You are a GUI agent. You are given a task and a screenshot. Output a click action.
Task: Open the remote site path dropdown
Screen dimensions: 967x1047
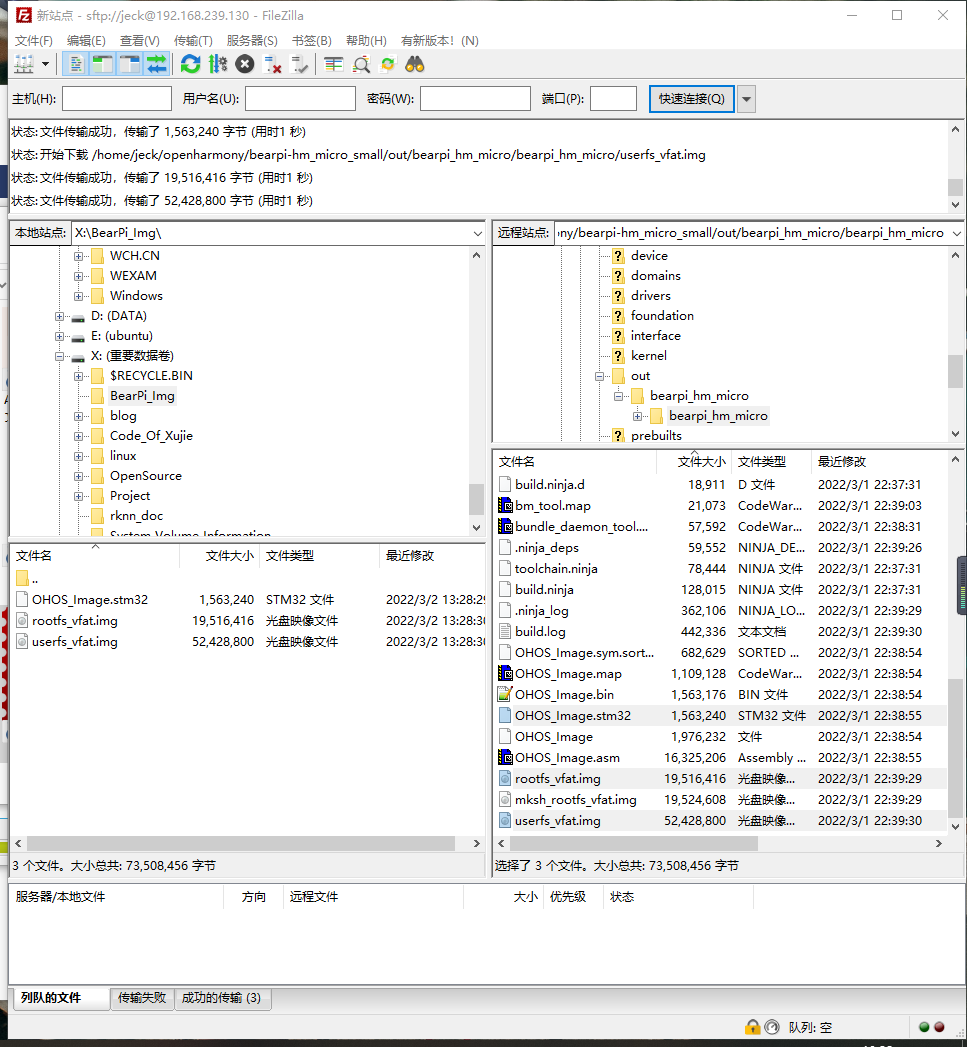pos(956,233)
